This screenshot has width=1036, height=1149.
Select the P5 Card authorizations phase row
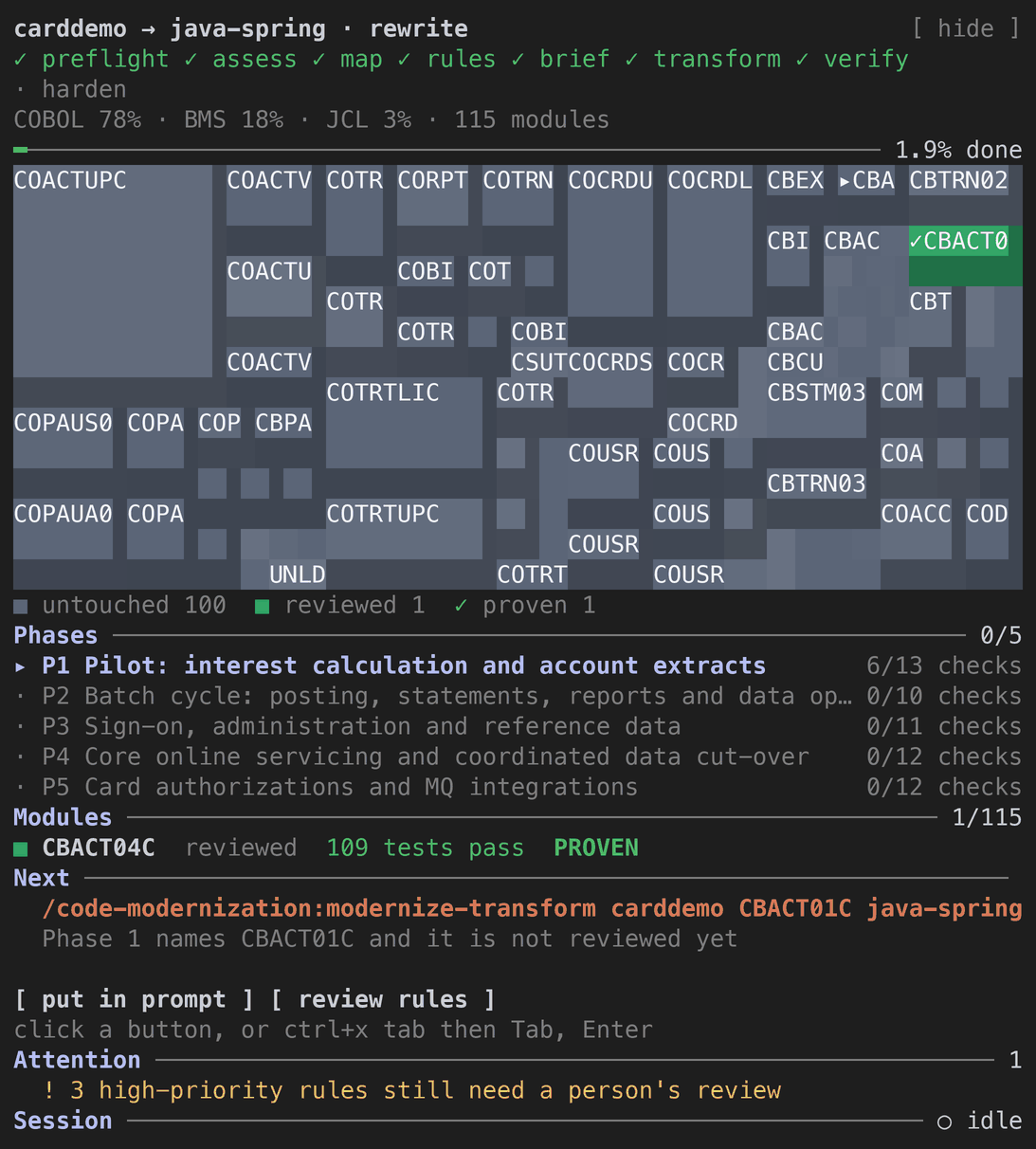pyautogui.click(x=518, y=787)
